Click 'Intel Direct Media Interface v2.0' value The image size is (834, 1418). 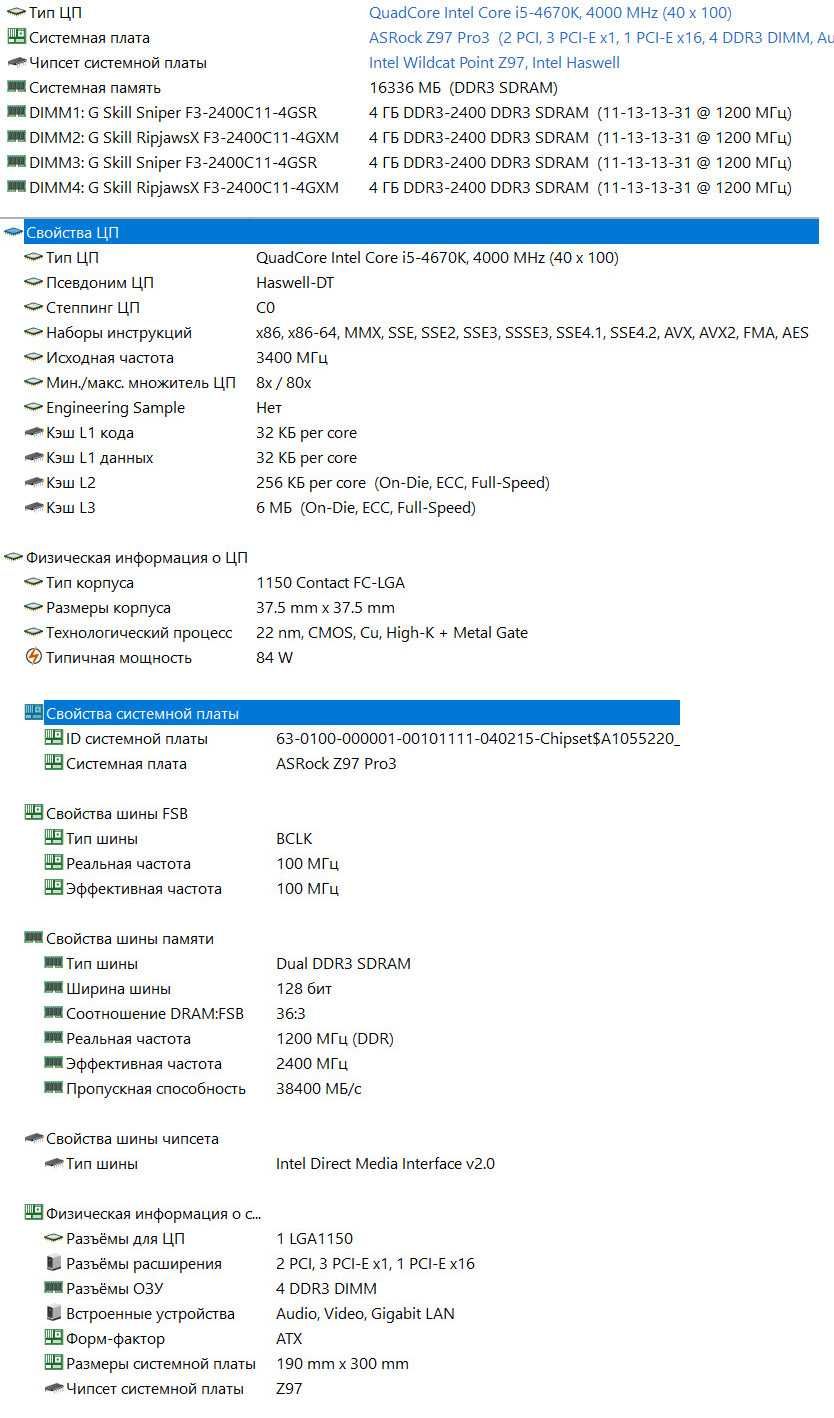(385, 1164)
